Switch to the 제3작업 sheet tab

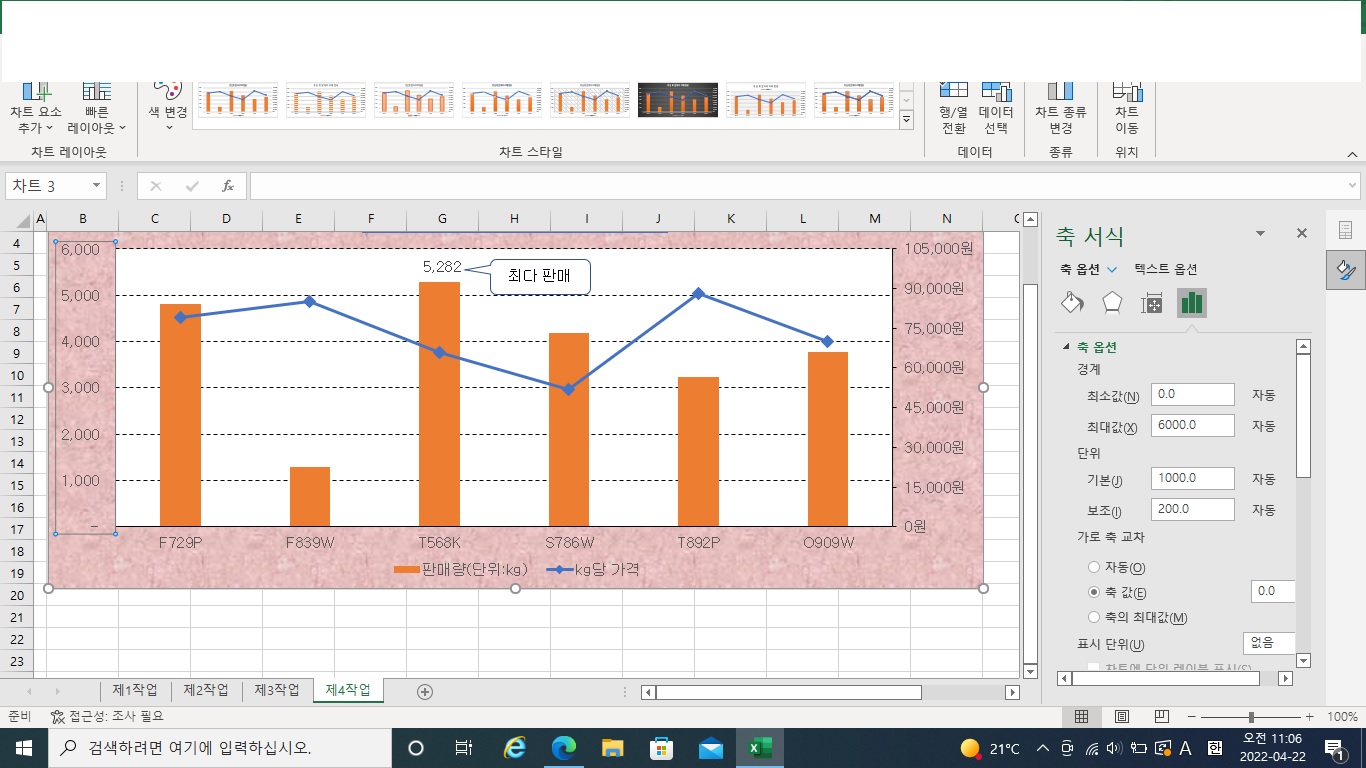277,690
